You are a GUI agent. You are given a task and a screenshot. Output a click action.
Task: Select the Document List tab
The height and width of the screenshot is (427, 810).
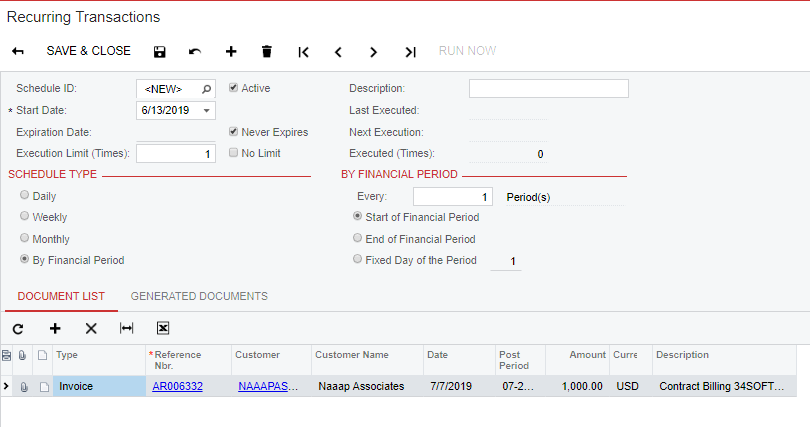pos(61,296)
